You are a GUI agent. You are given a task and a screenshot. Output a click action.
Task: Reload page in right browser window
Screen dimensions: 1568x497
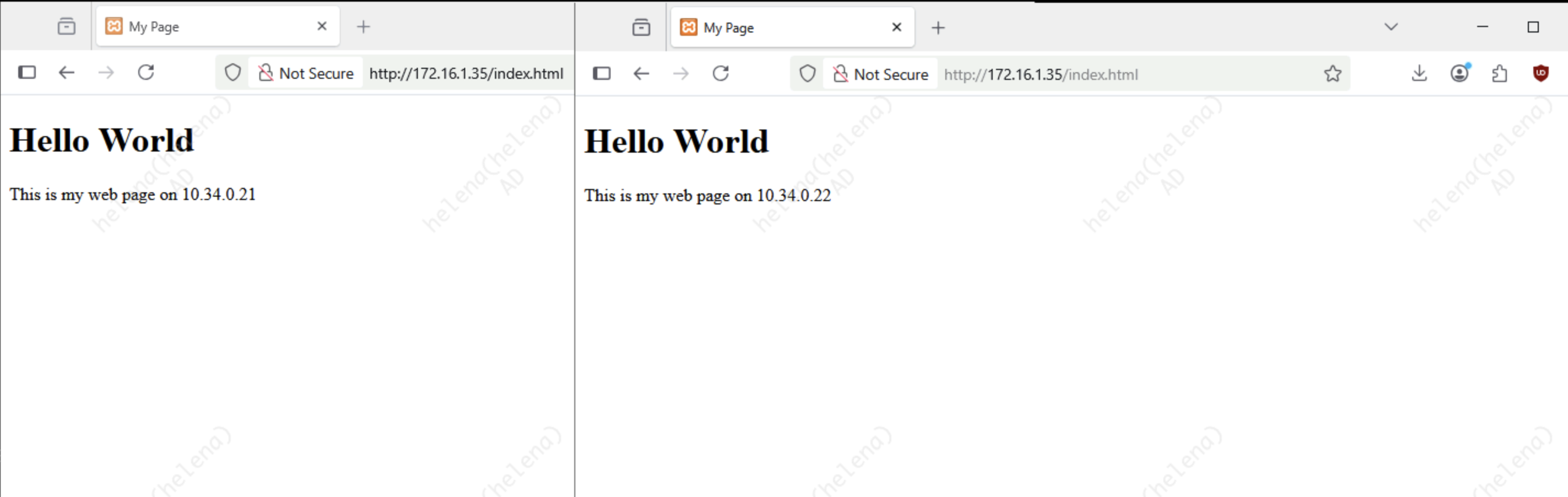click(721, 74)
